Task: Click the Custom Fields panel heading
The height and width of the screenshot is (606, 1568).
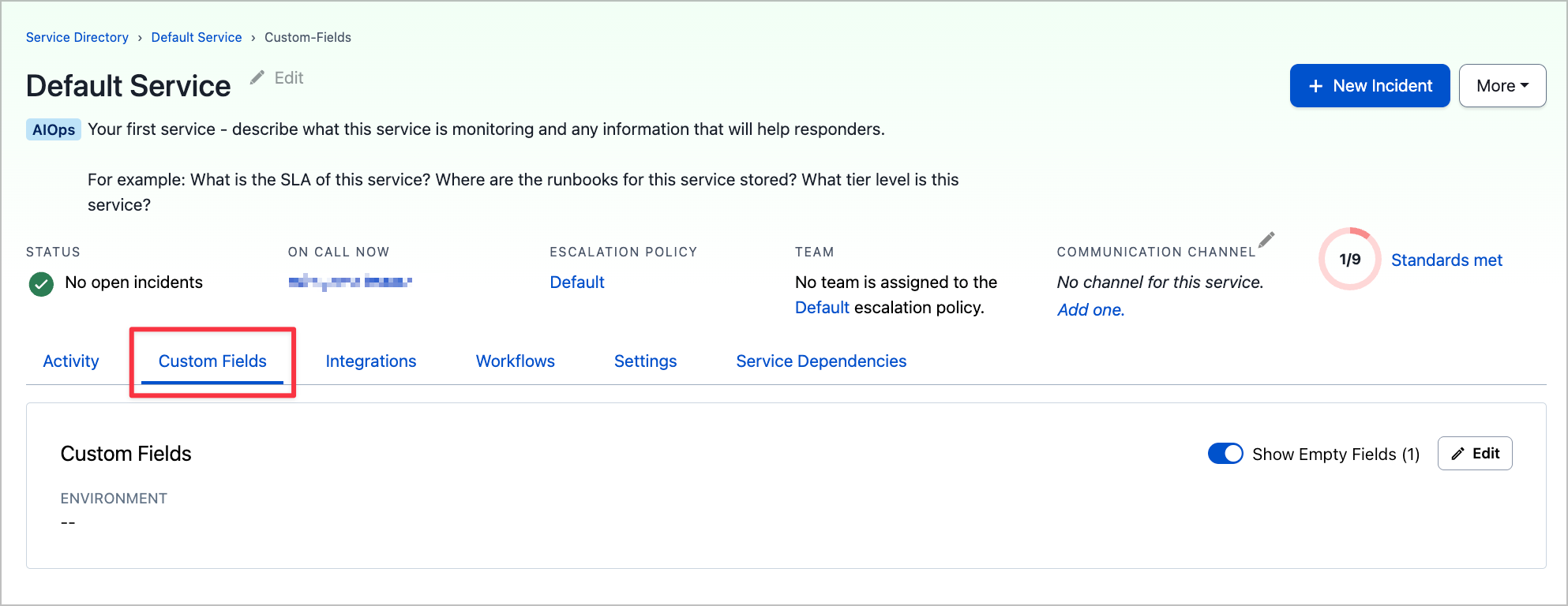Action: pyautogui.click(x=126, y=454)
